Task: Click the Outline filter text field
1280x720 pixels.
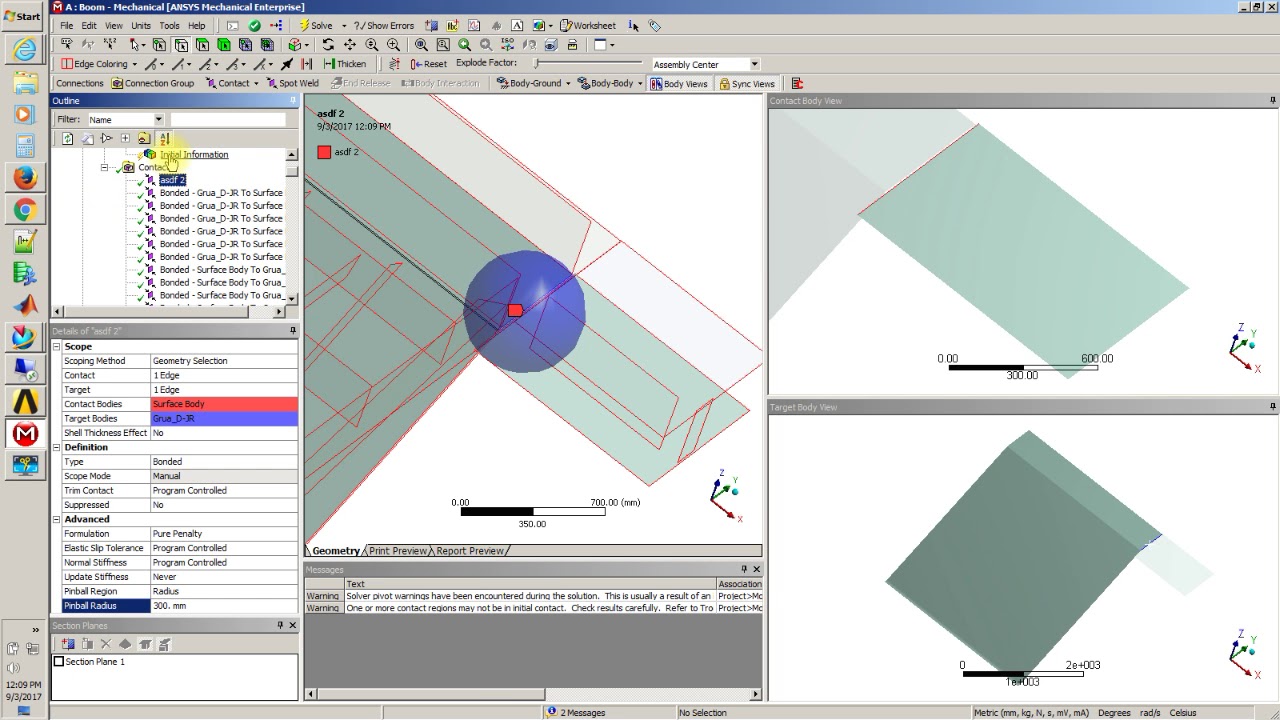Action: pyautogui.click(x=228, y=120)
